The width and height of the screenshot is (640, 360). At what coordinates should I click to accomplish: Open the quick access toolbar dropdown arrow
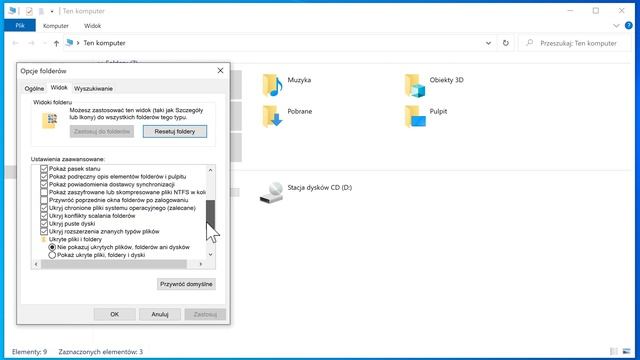click(x=52, y=11)
